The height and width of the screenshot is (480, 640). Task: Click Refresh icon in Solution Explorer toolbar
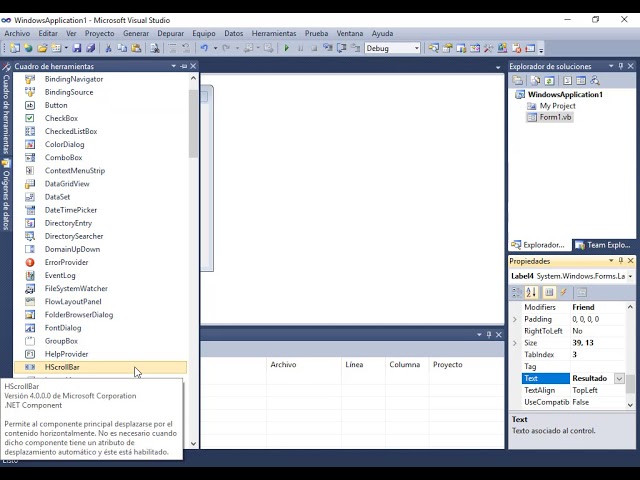click(549, 80)
